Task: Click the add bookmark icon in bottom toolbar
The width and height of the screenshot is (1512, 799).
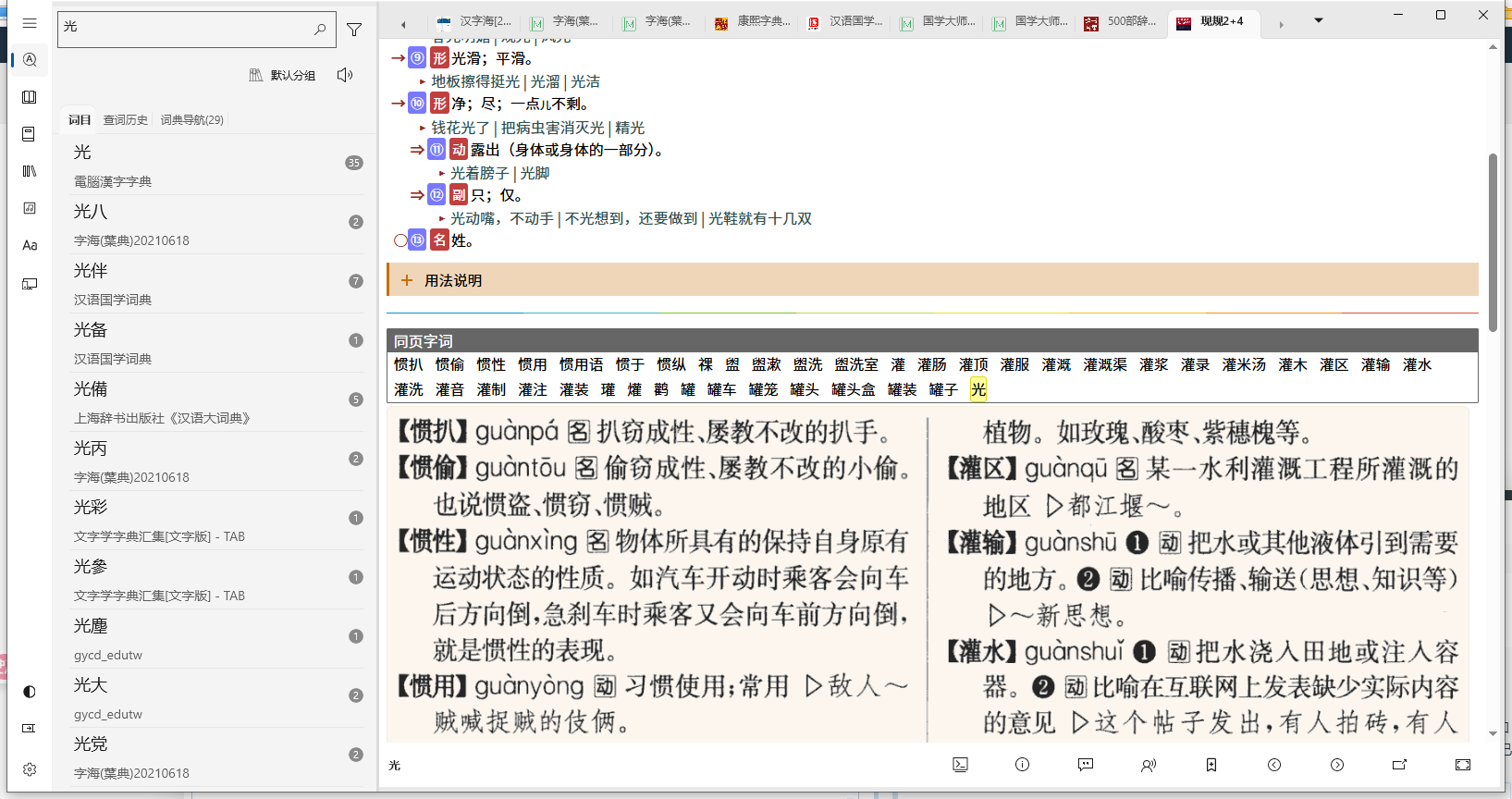Action: coord(1211,765)
